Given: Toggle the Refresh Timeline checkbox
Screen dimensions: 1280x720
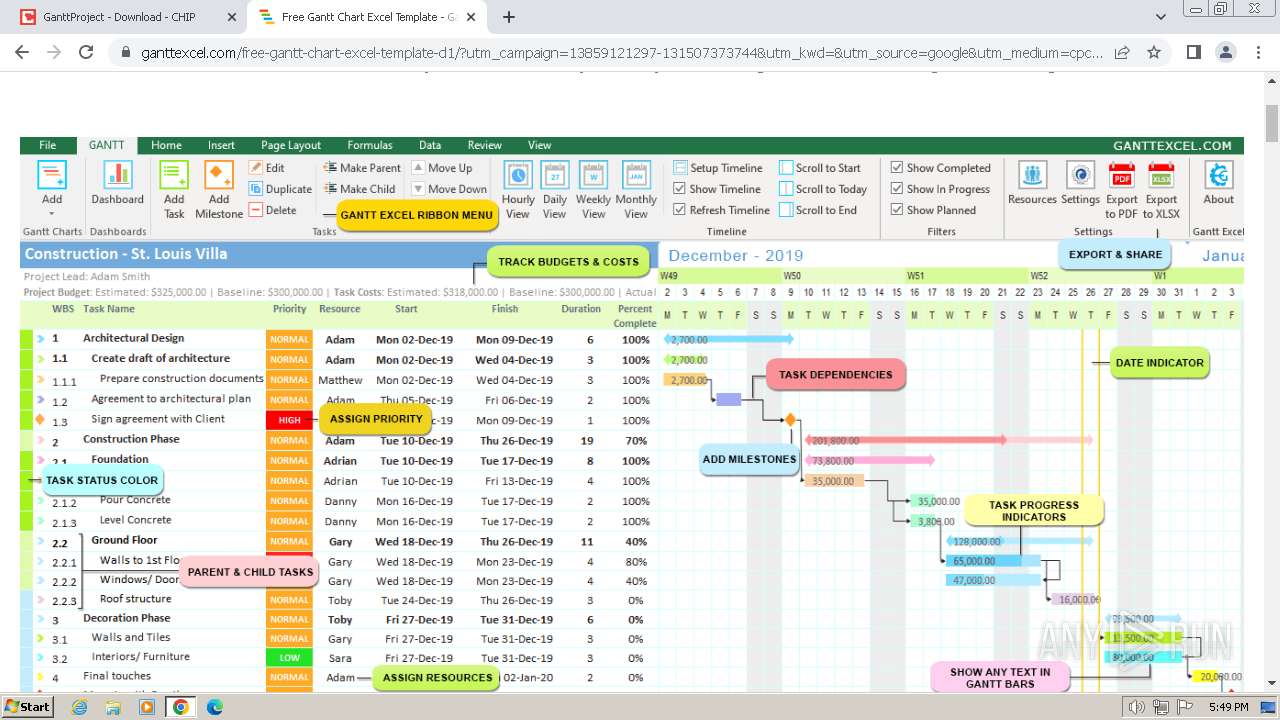Looking at the screenshot, I should click(x=680, y=210).
